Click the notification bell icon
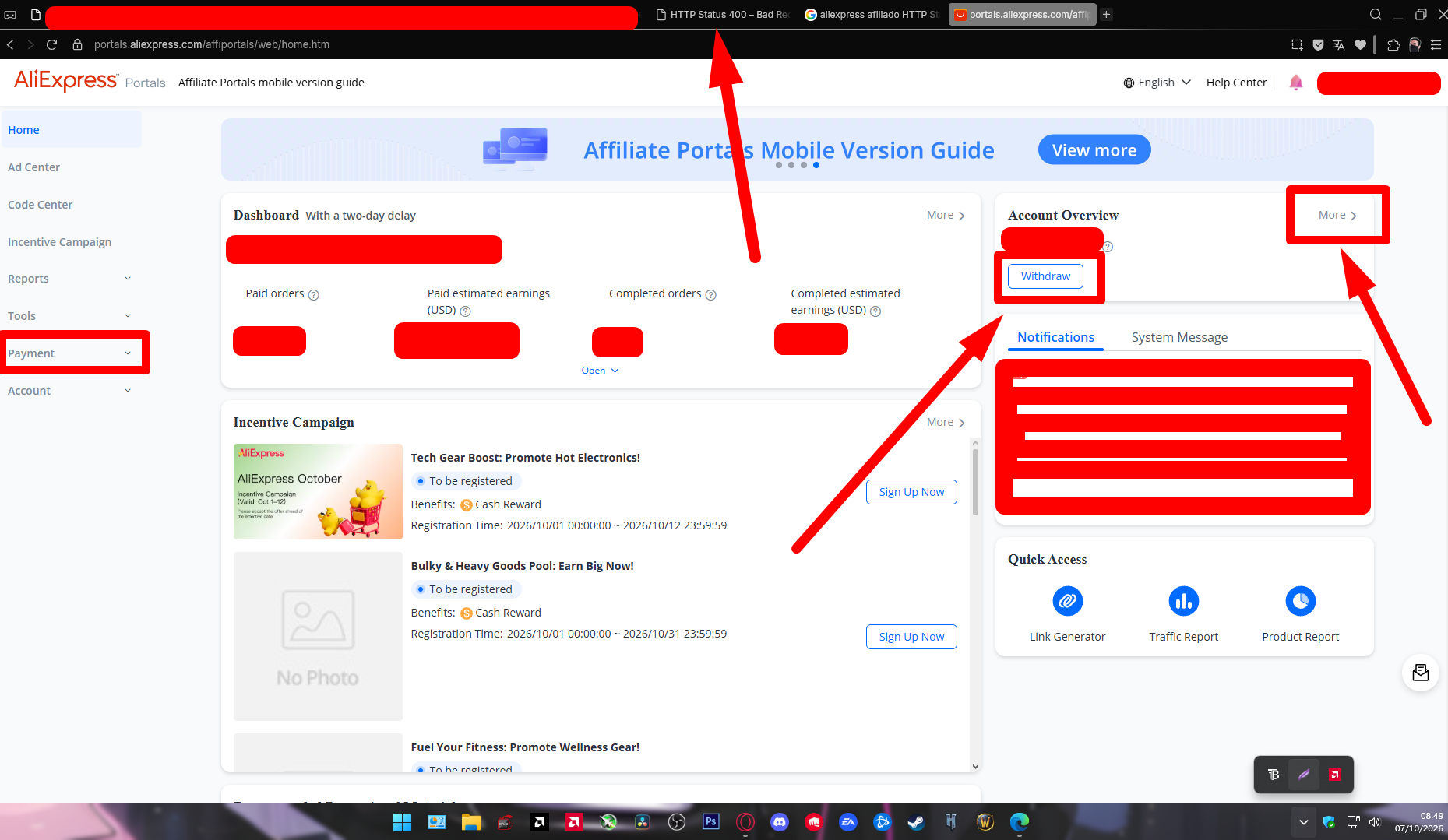The height and width of the screenshot is (840, 1448). click(1296, 83)
